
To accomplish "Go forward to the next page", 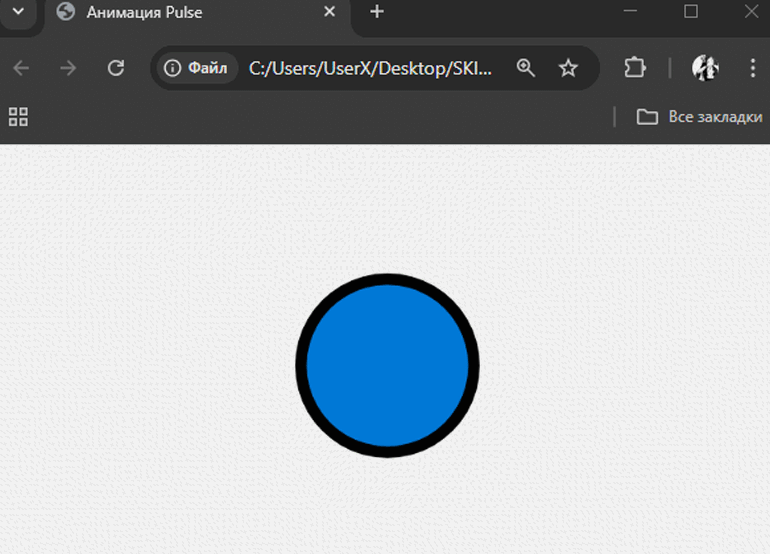I will [x=68, y=68].
